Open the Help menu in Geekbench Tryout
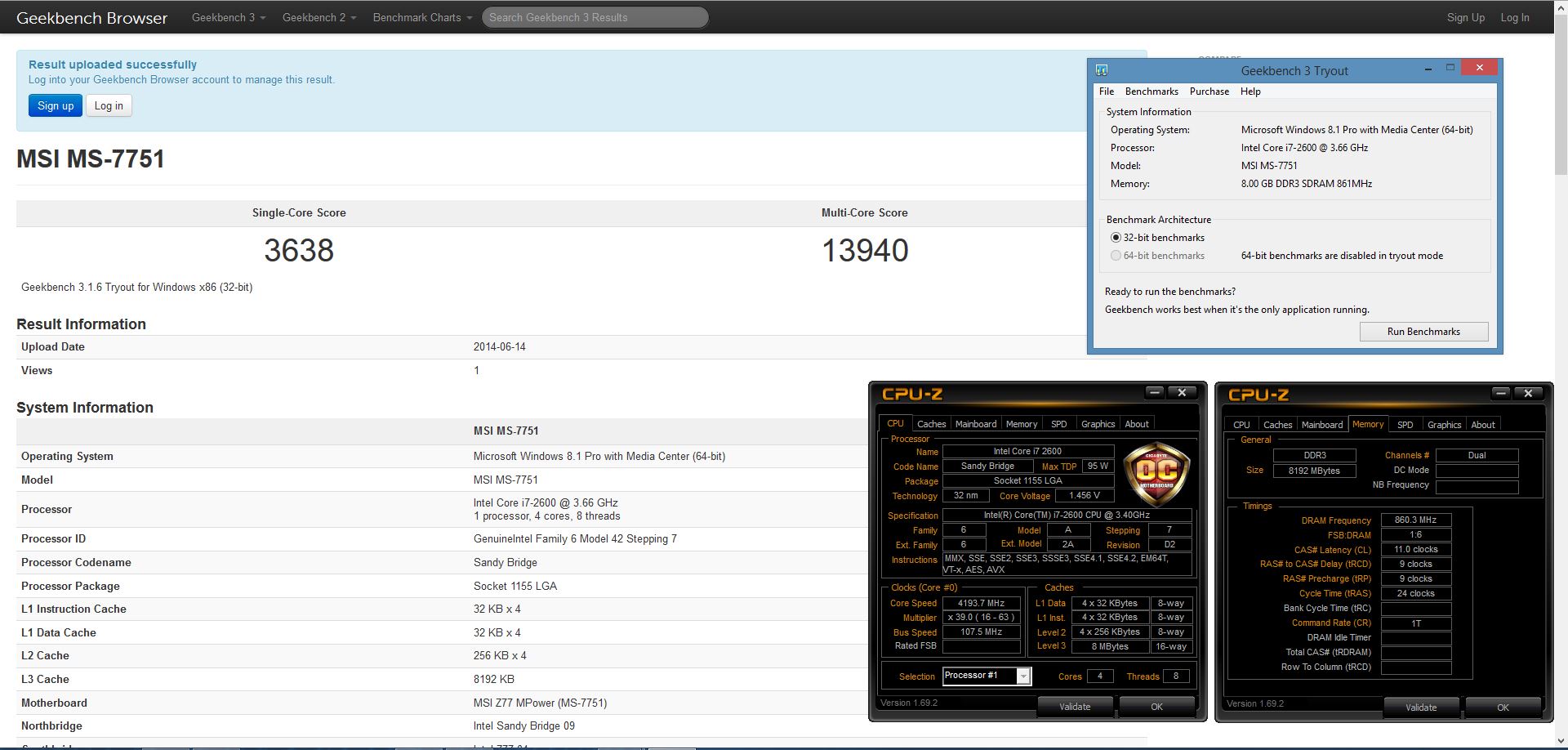This screenshot has width=1568, height=750. pyautogui.click(x=1250, y=92)
